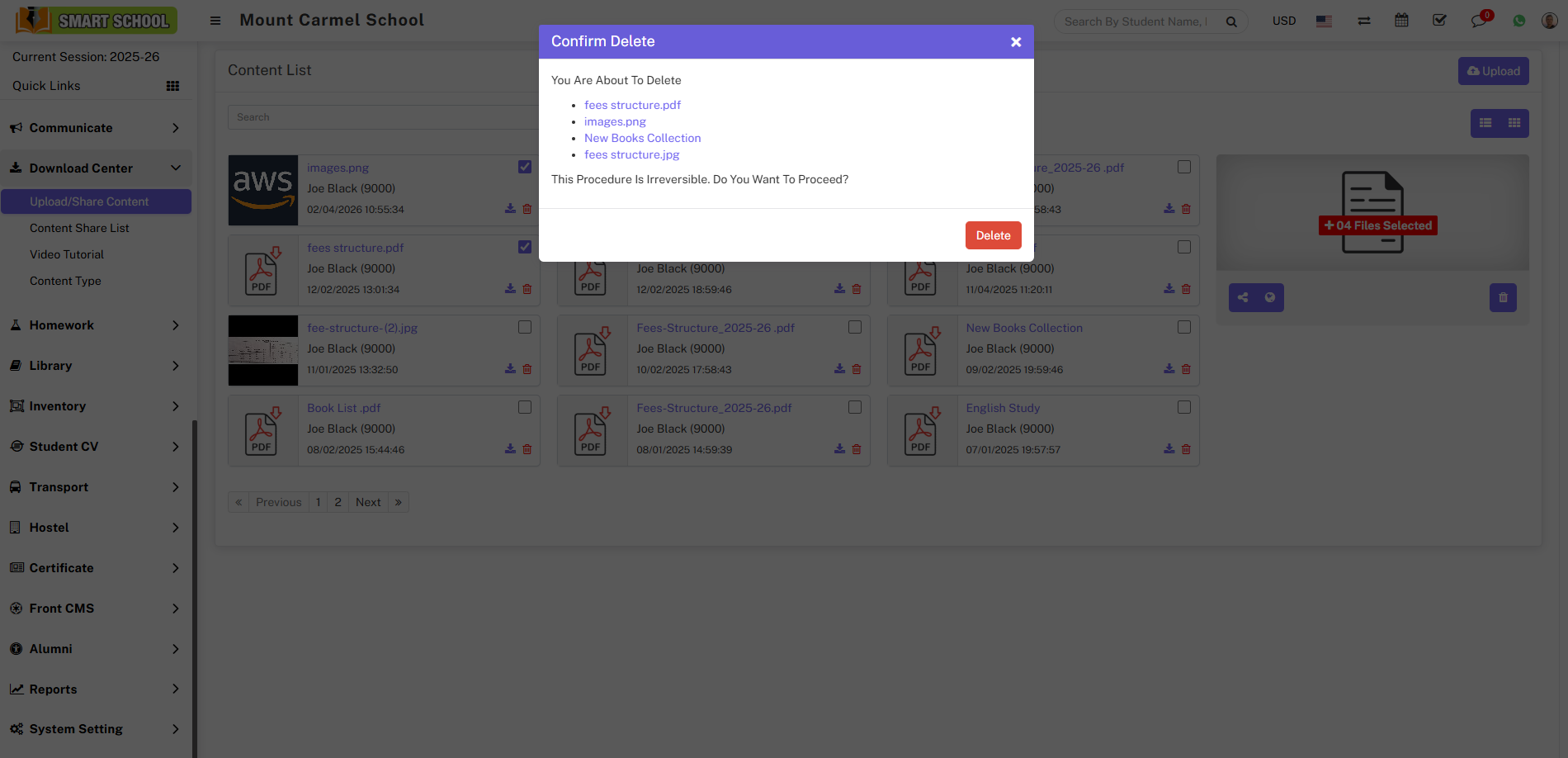Open Content Share List menu item

point(79,228)
